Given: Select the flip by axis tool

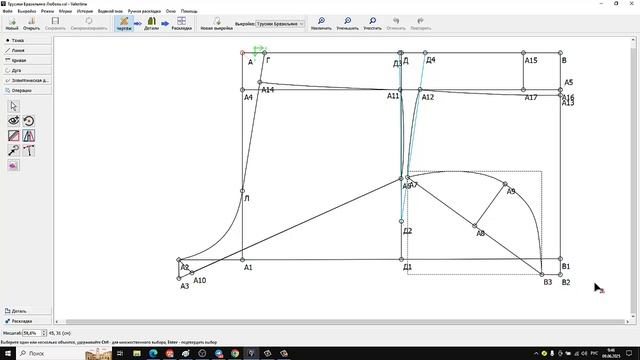Looking at the screenshot, I should (29, 136).
